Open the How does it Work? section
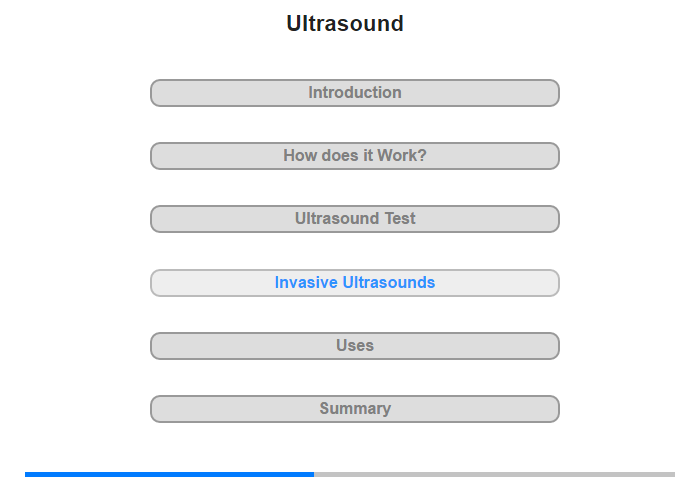The width and height of the screenshot is (700, 480). tap(354, 156)
